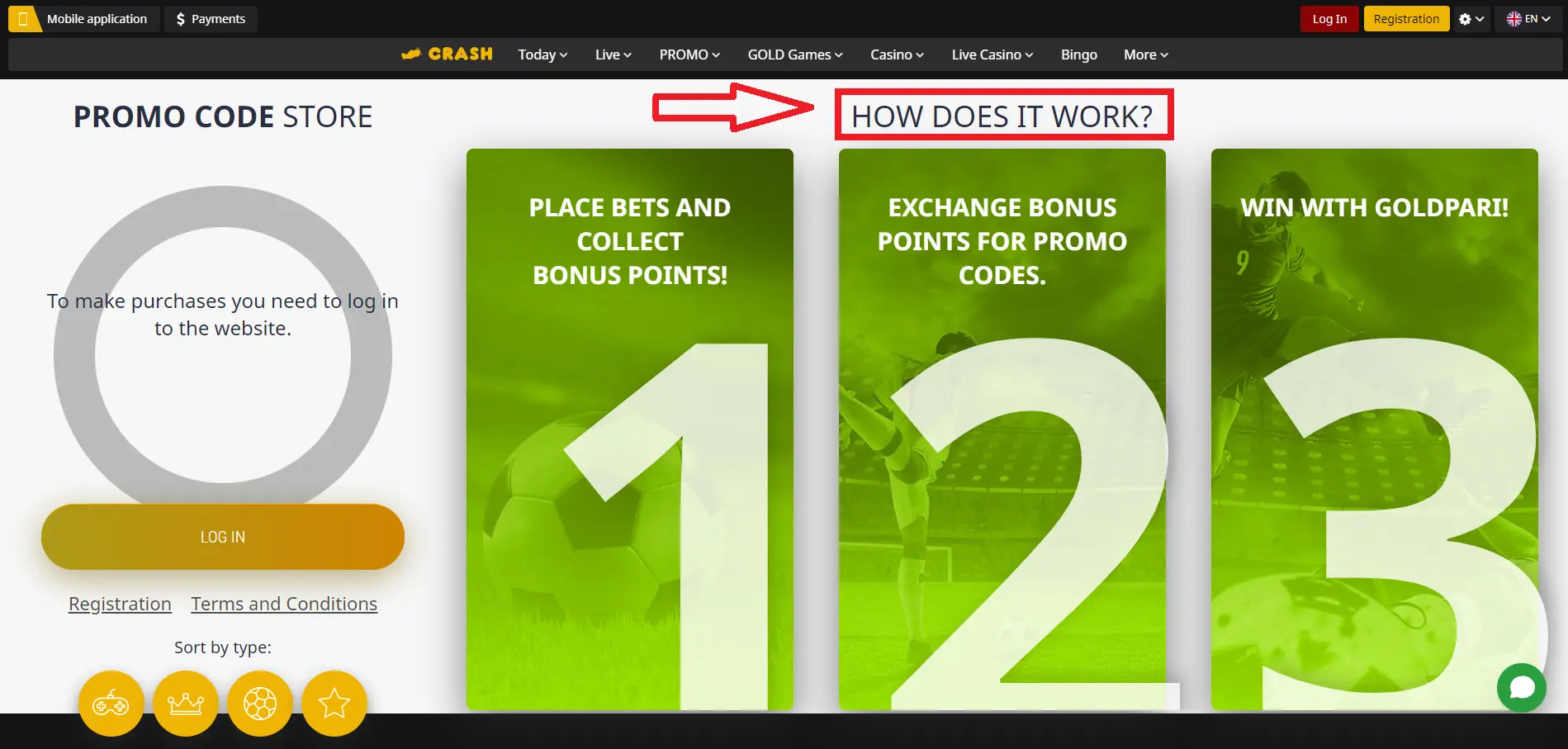Filter promo codes by soccer ball icon
This screenshot has height=749, width=1568.
point(260,704)
